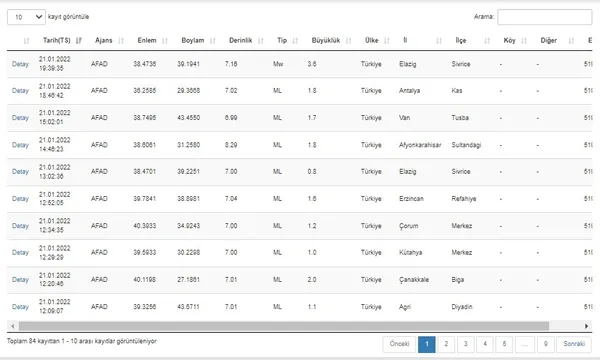
Task: Sort the Ajans column via sort icon
Action: [x=121, y=41]
